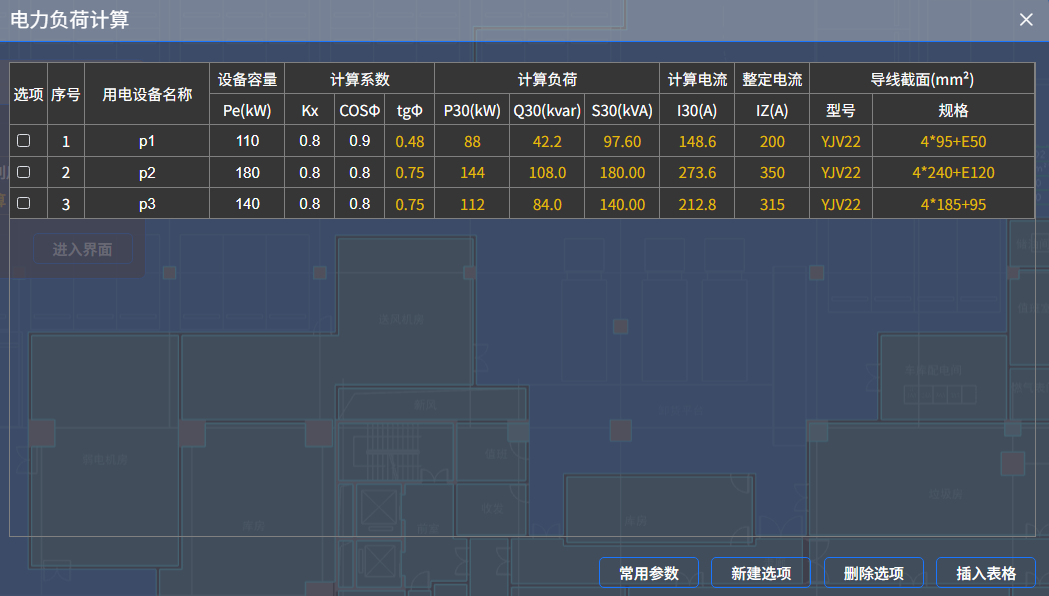The image size is (1049, 596).
Task: Select the cable spec 4*95+E50 cell
Action: click(953, 142)
